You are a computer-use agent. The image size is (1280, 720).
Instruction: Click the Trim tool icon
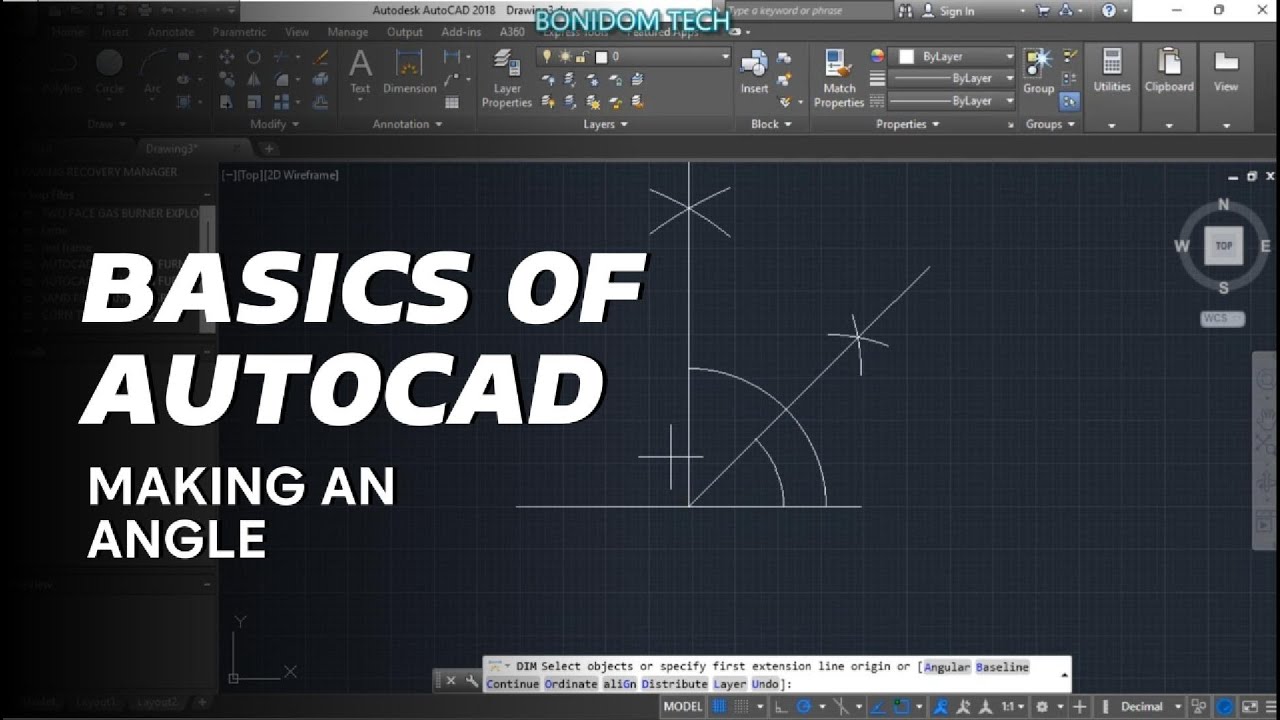[x=282, y=57]
